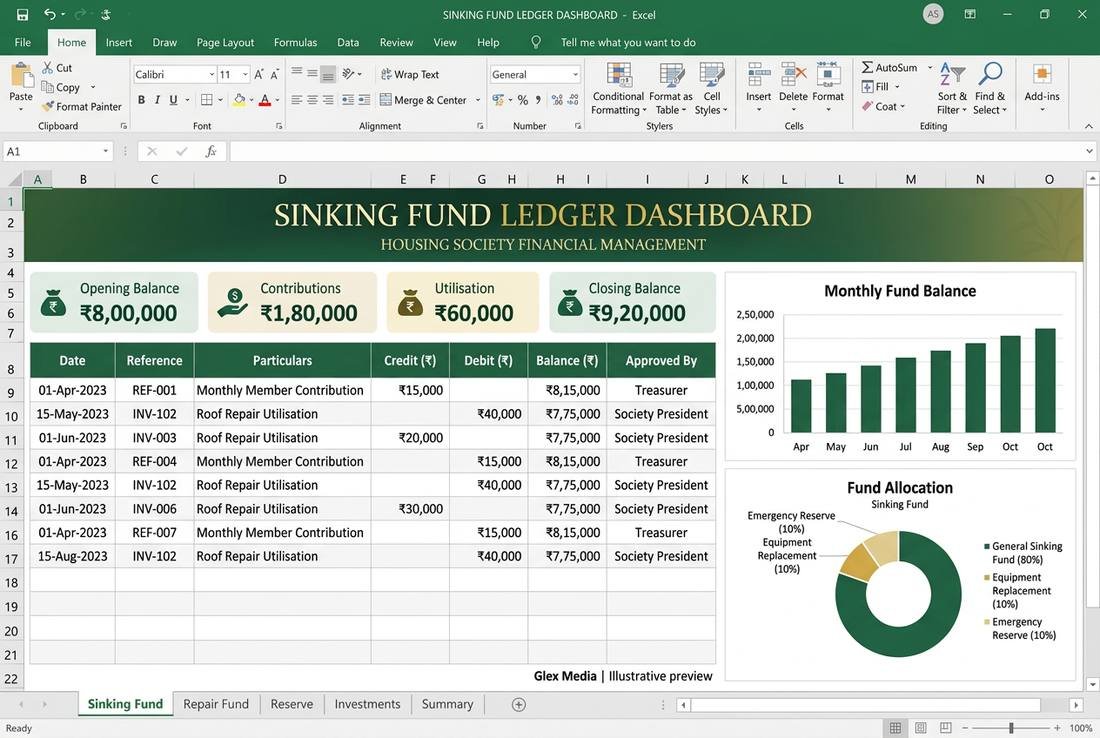Select row header 12
Viewport: 1100px width, 738px height.
tap(11, 464)
